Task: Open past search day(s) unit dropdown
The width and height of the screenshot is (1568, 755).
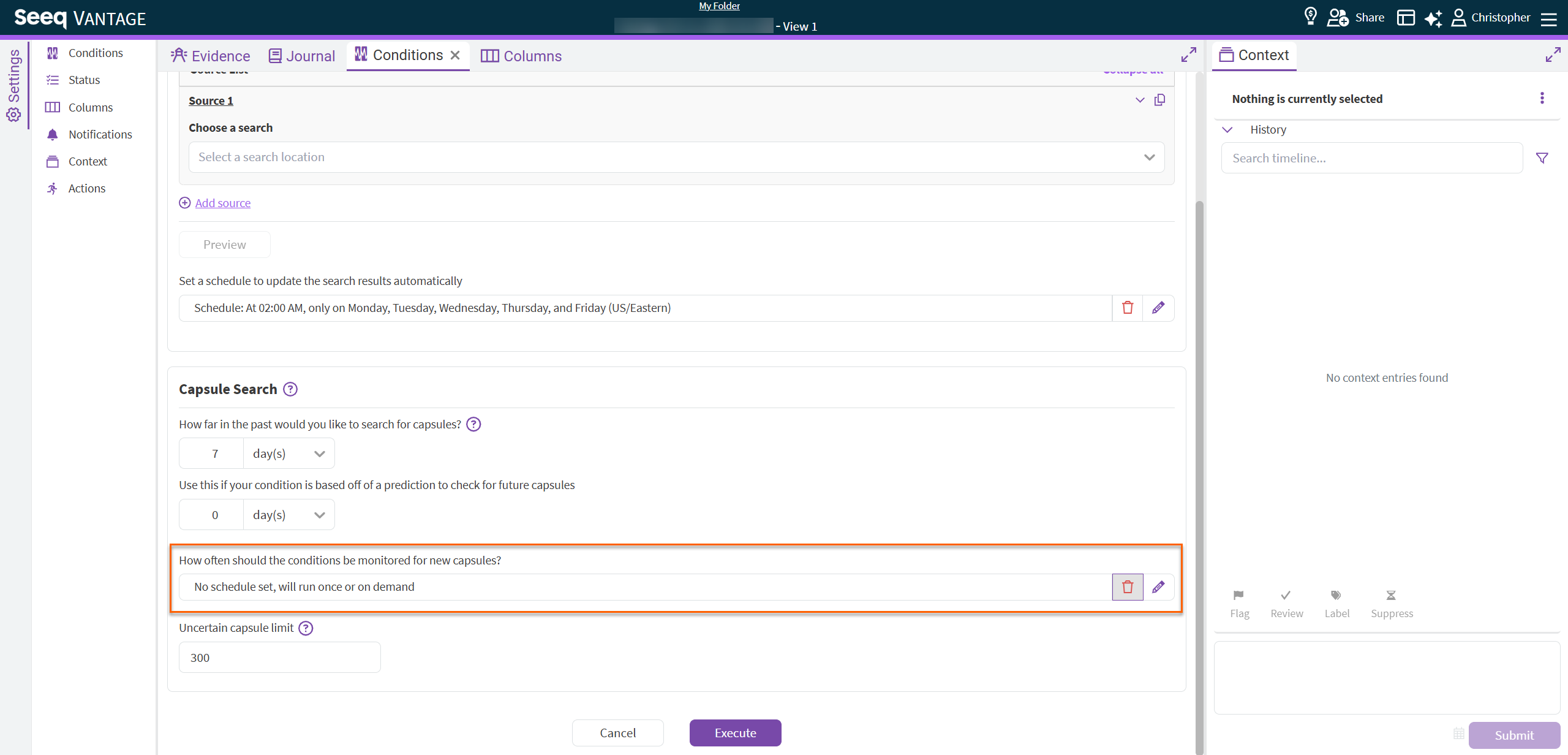Action: click(288, 453)
